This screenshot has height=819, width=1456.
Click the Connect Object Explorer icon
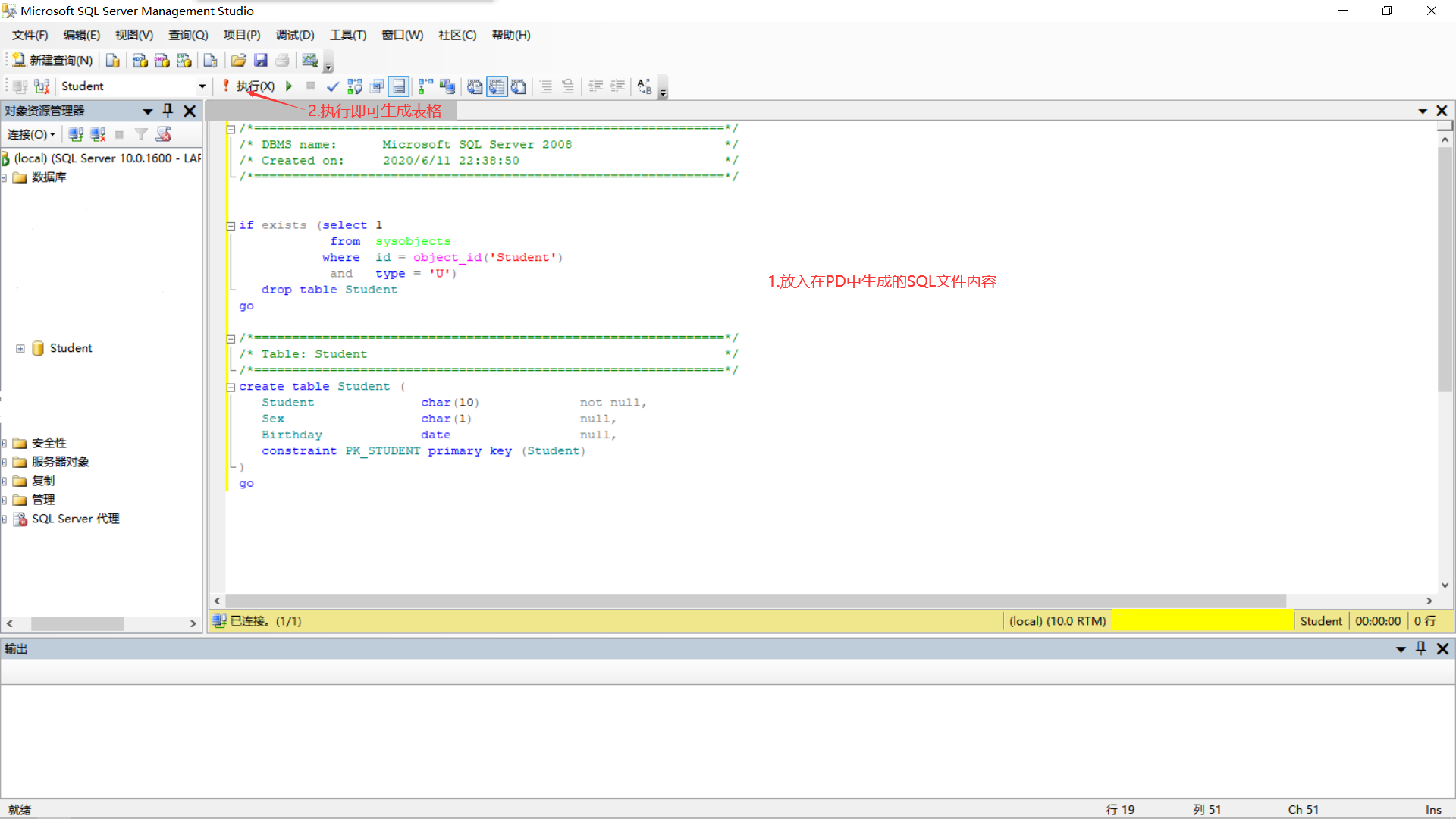[76, 134]
